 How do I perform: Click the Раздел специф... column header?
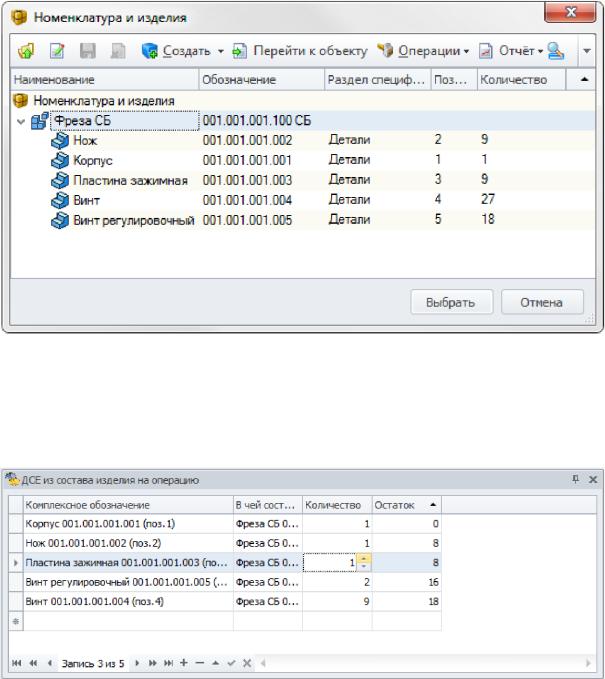pyautogui.click(x=377, y=80)
